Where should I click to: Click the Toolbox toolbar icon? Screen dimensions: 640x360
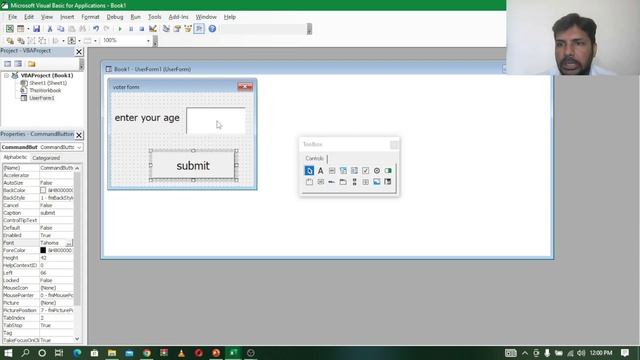pos(199,29)
